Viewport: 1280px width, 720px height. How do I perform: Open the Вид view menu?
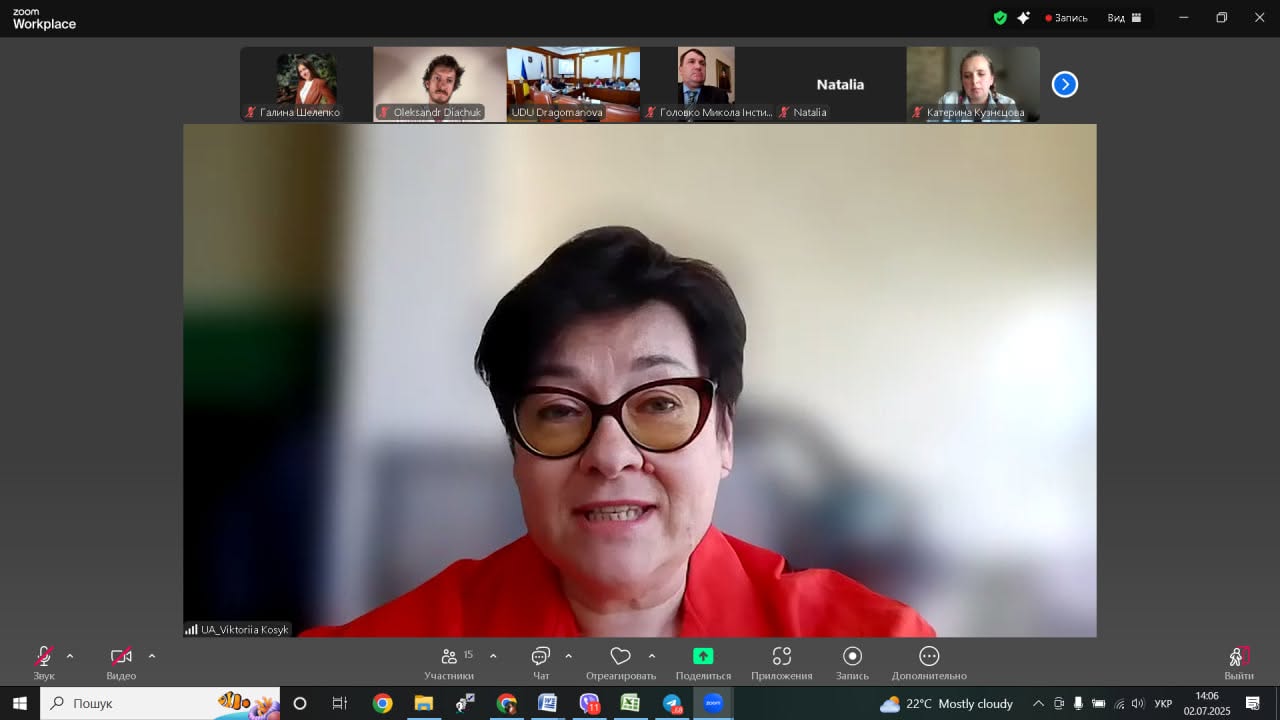1124,18
